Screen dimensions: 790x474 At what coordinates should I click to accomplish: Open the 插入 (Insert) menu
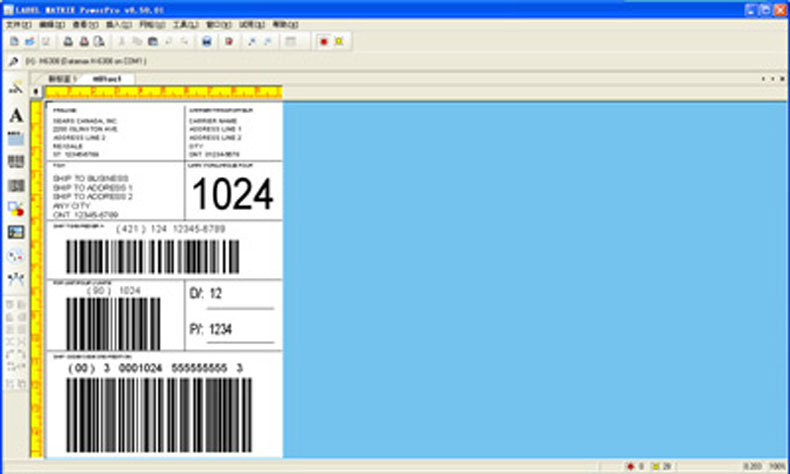pyautogui.click(x=118, y=24)
